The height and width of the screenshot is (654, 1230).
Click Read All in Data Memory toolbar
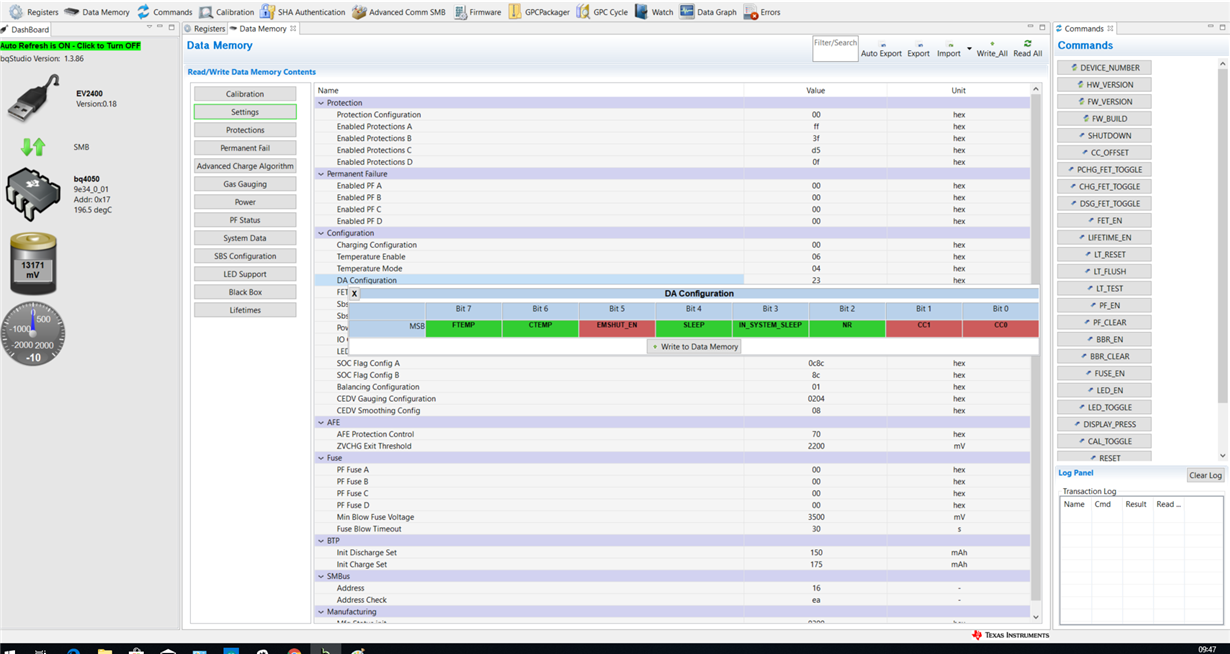coord(1027,49)
